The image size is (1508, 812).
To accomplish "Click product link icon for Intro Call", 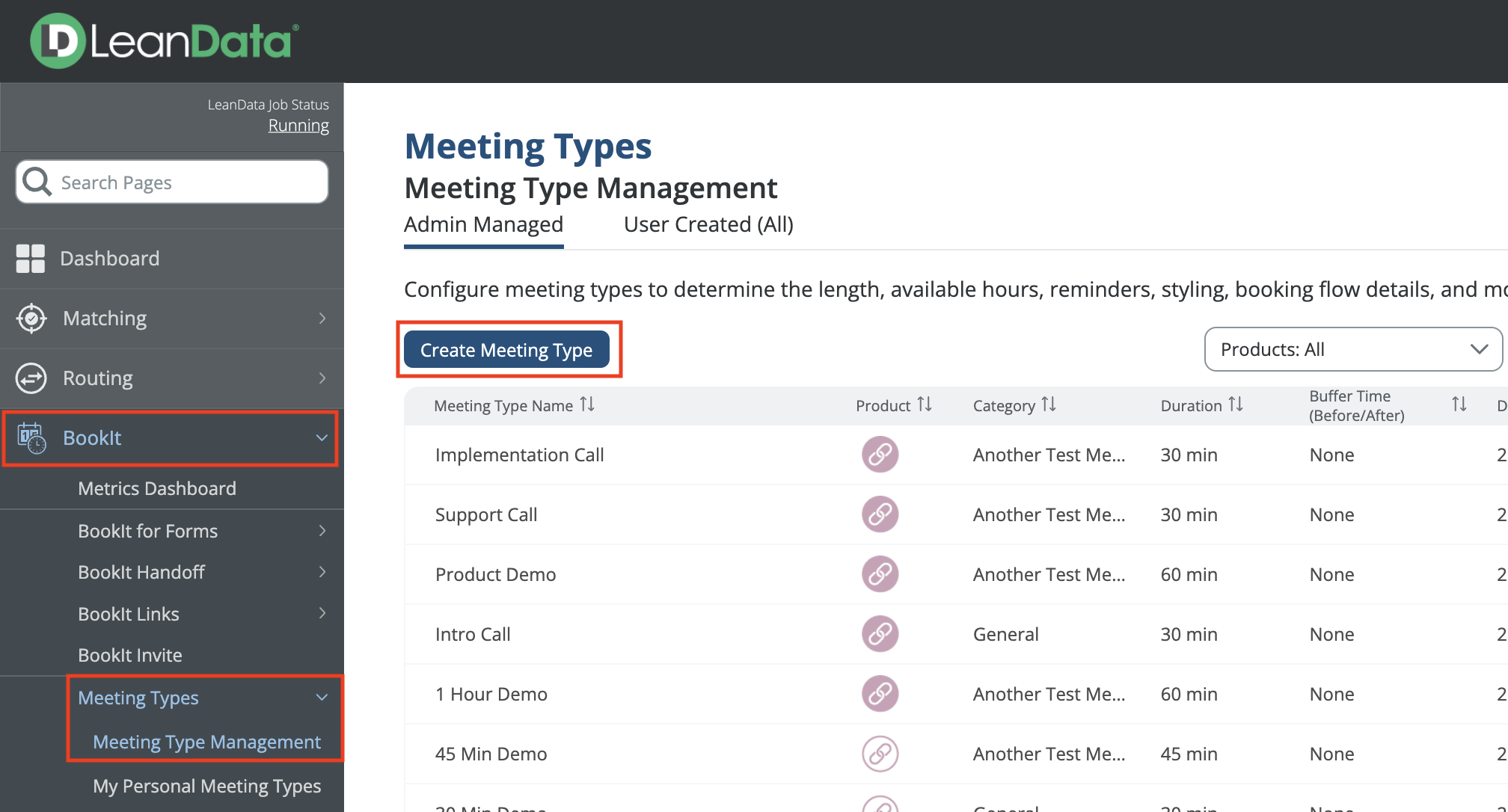I will coord(880,634).
